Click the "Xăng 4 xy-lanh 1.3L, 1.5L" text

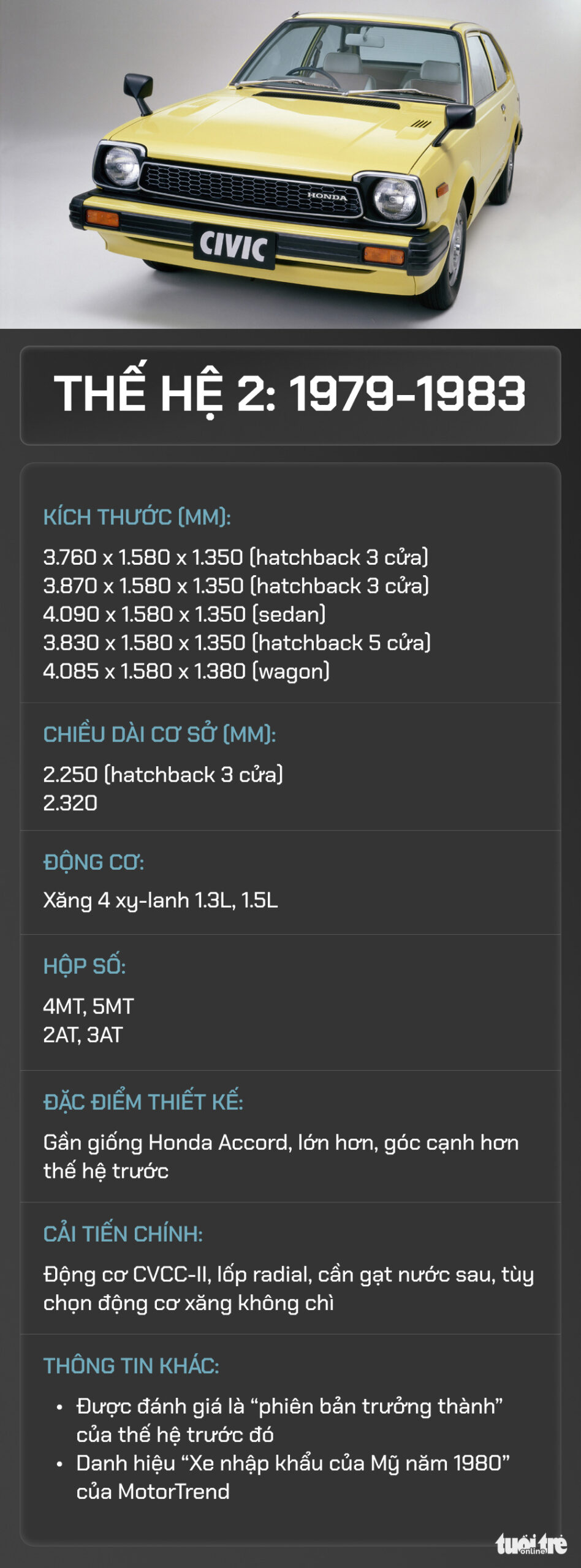(x=160, y=900)
